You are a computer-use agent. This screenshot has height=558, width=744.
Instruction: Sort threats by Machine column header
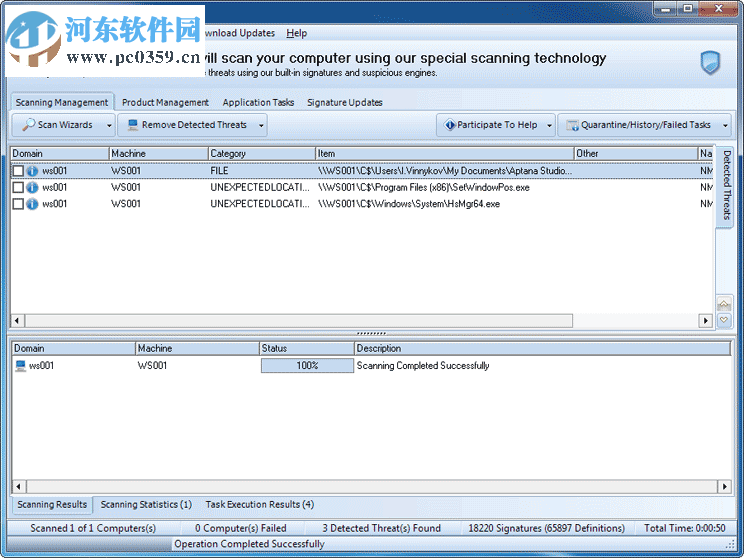pyautogui.click(x=159, y=154)
